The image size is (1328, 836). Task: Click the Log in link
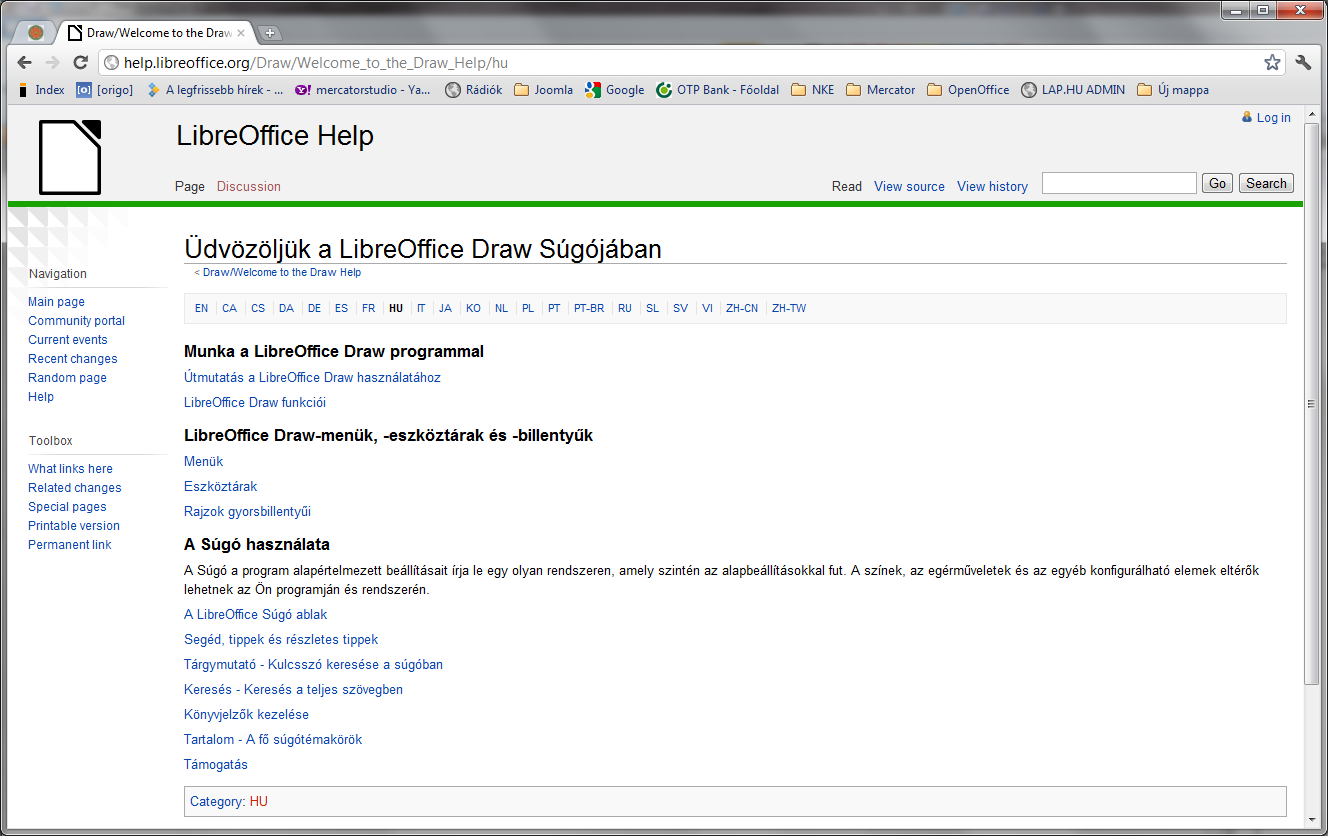(x=1273, y=118)
